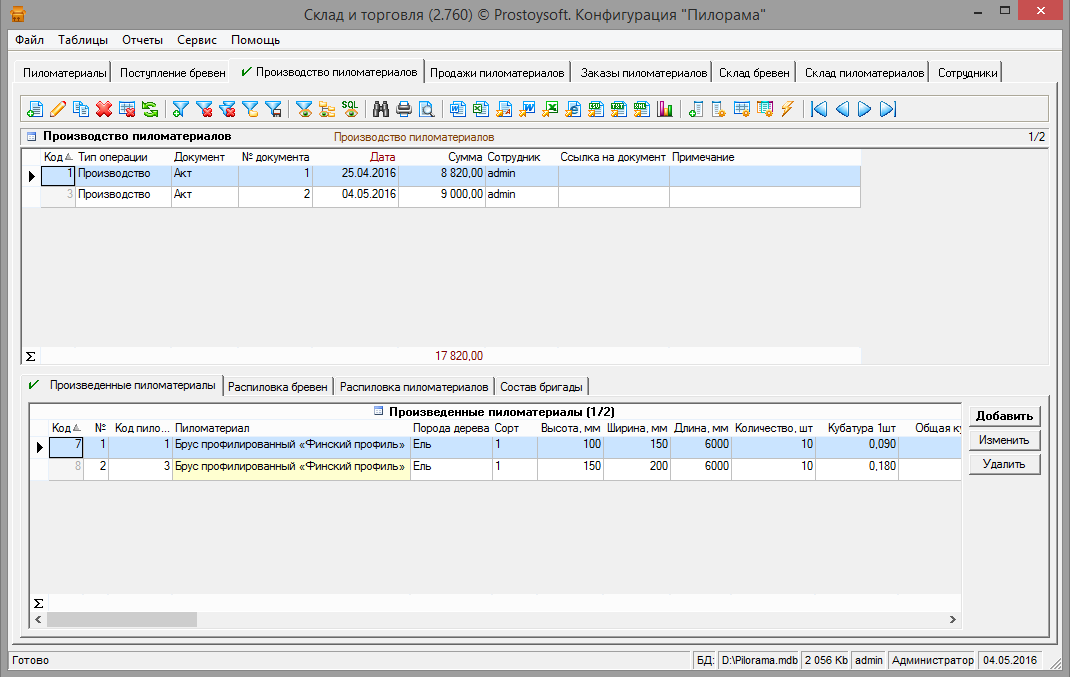This screenshot has height=677, width=1070.
Task: Click the bar chart diagram icon
Action: [665, 109]
